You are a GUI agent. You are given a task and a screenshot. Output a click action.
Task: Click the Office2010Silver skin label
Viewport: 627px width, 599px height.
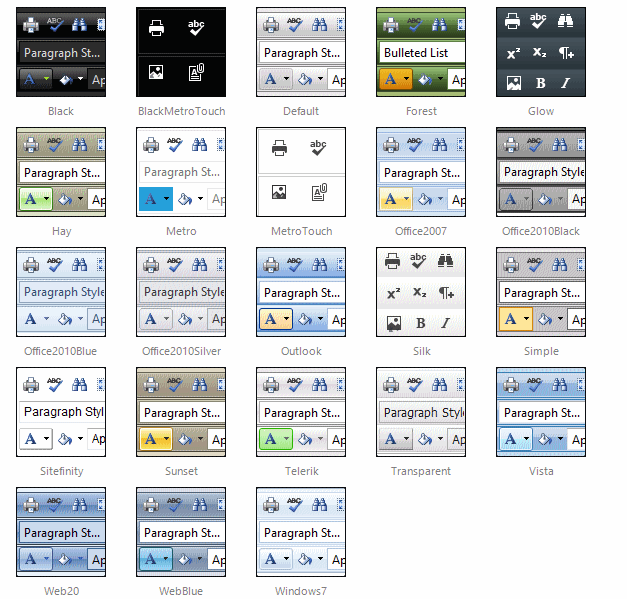point(182,351)
